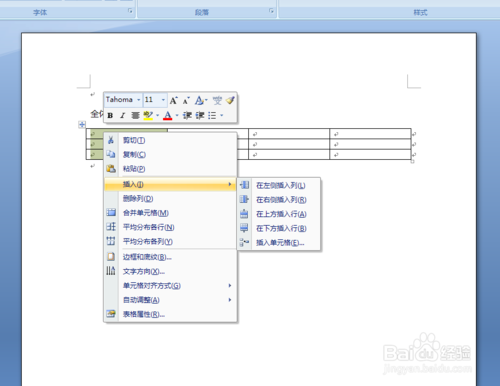Click first-row cell in last table column
Screen dimensions: 500x386
coord(370,134)
